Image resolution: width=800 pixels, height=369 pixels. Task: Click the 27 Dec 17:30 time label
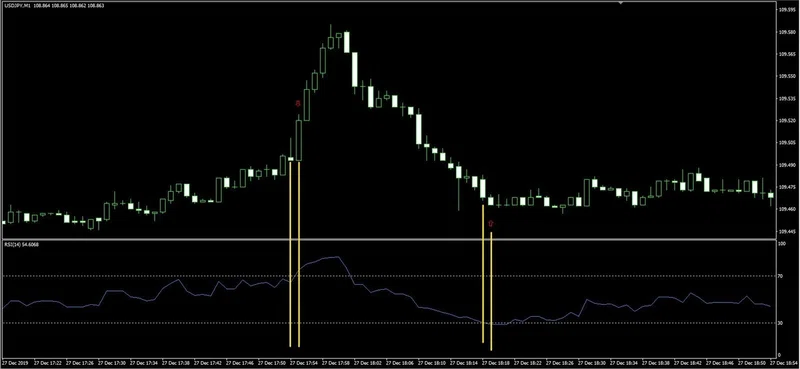(111, 363)
